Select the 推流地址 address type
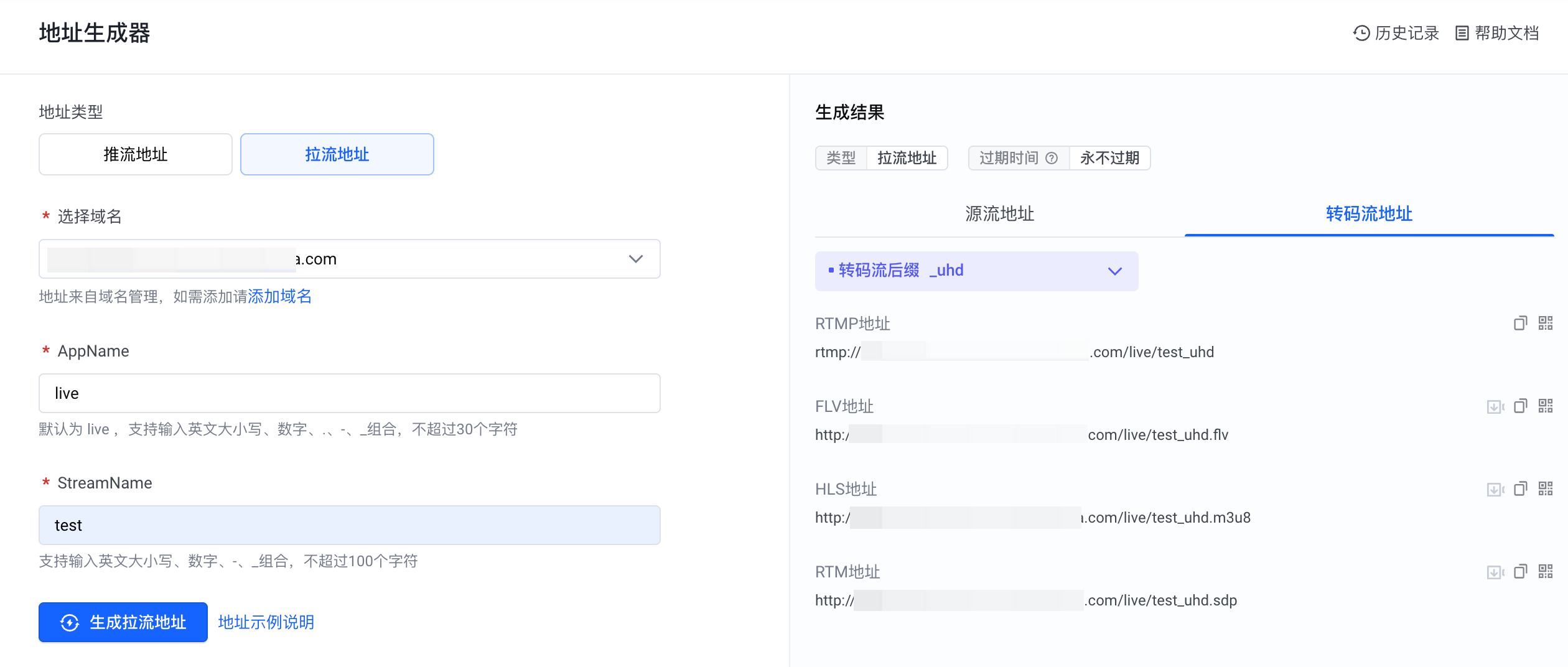The height and width of the screenshot is (667, 1568). (136, 154)
